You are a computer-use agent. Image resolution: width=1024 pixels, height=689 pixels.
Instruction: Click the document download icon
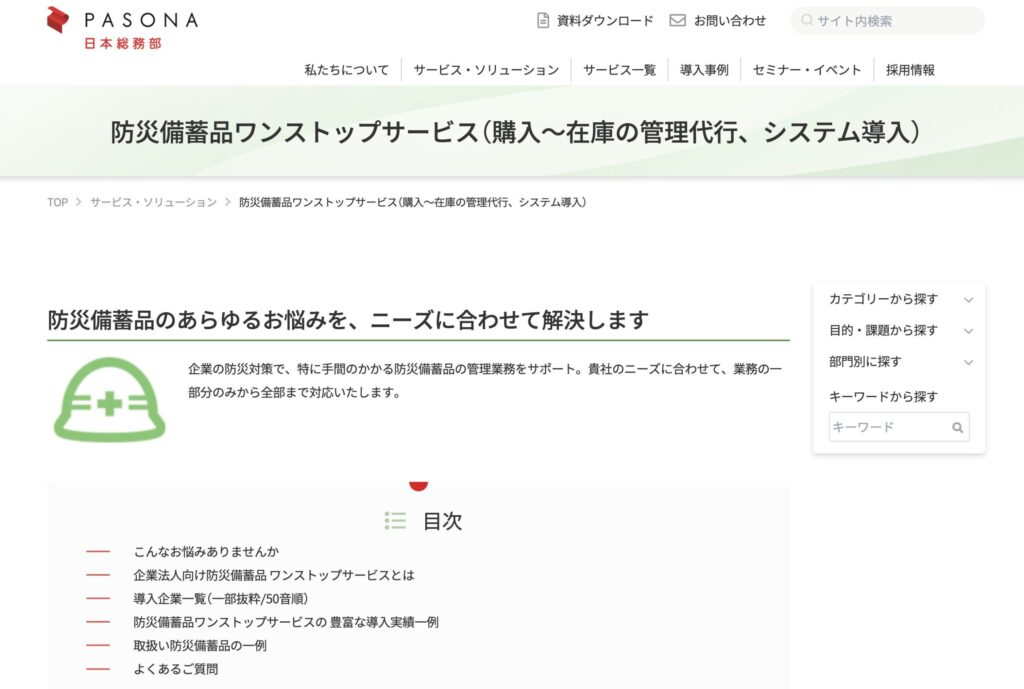pyautogui.click(x=543, y=20)
